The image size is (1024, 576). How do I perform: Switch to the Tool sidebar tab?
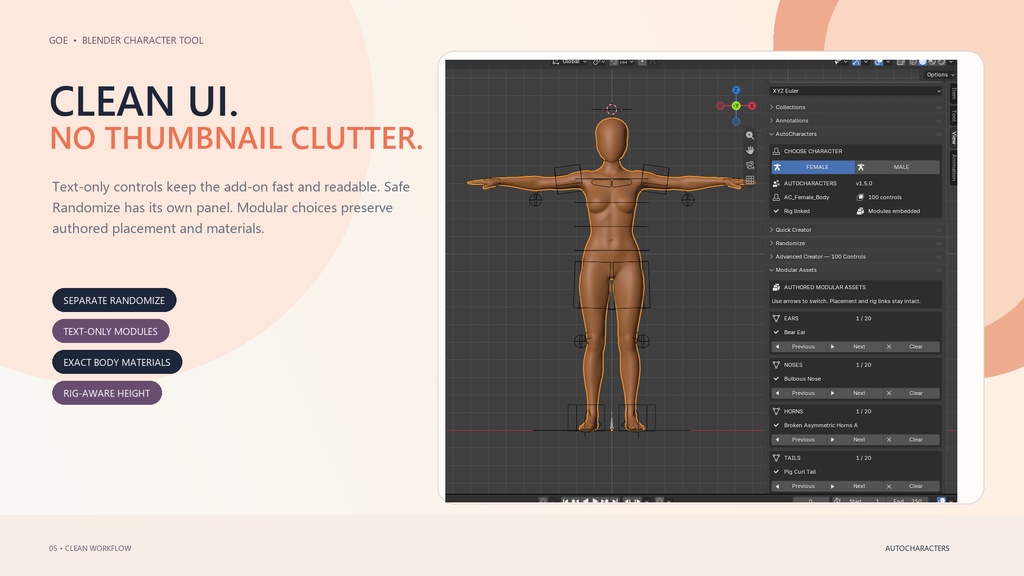click(x=953, y=116)
